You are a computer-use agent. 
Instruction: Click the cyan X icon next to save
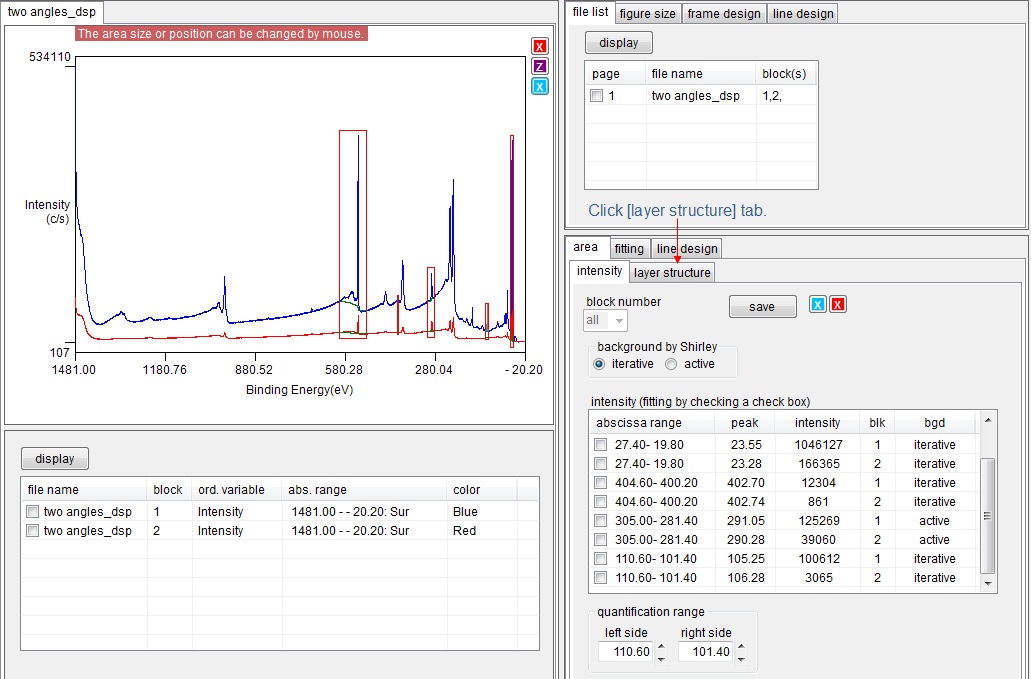tap(818, 305)
